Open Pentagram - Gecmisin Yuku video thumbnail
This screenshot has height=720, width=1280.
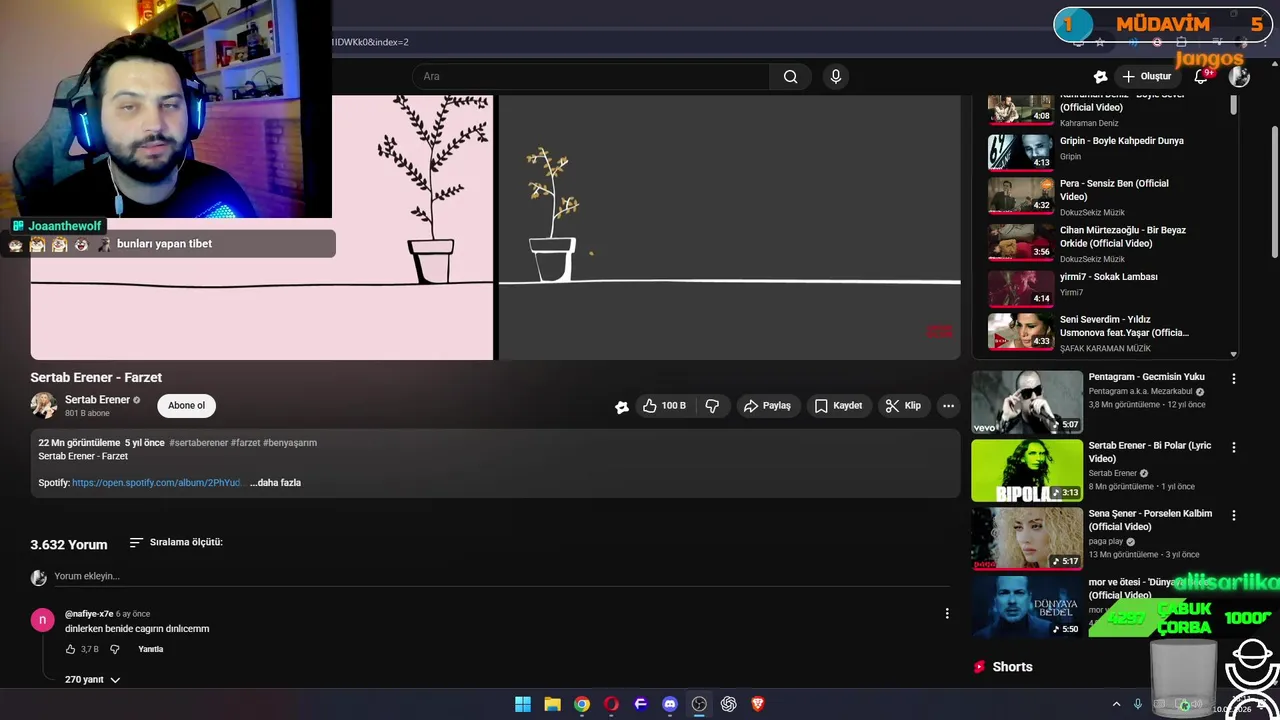1027,402
